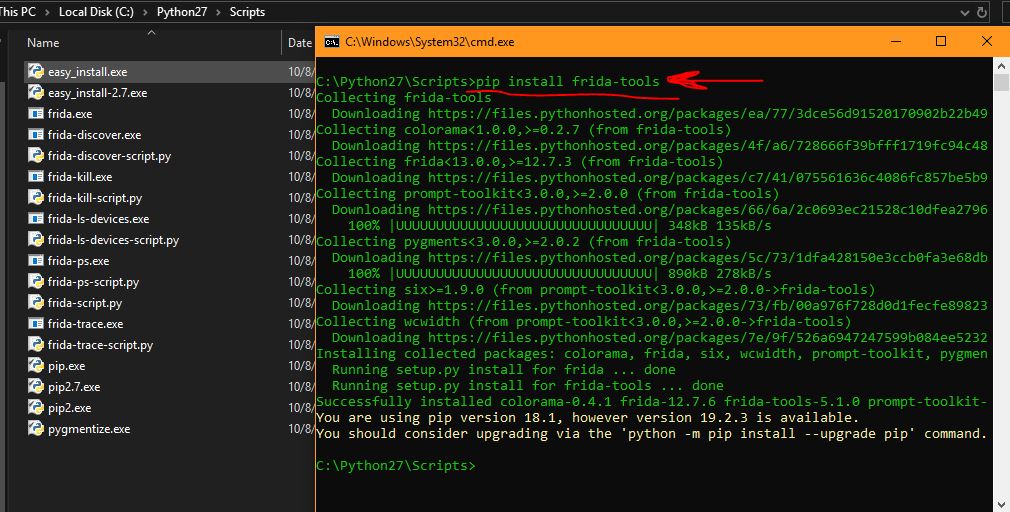Select the frida-kill-script.py Python icon
Screen dimensions: 1010x512
tap(36, 198)
